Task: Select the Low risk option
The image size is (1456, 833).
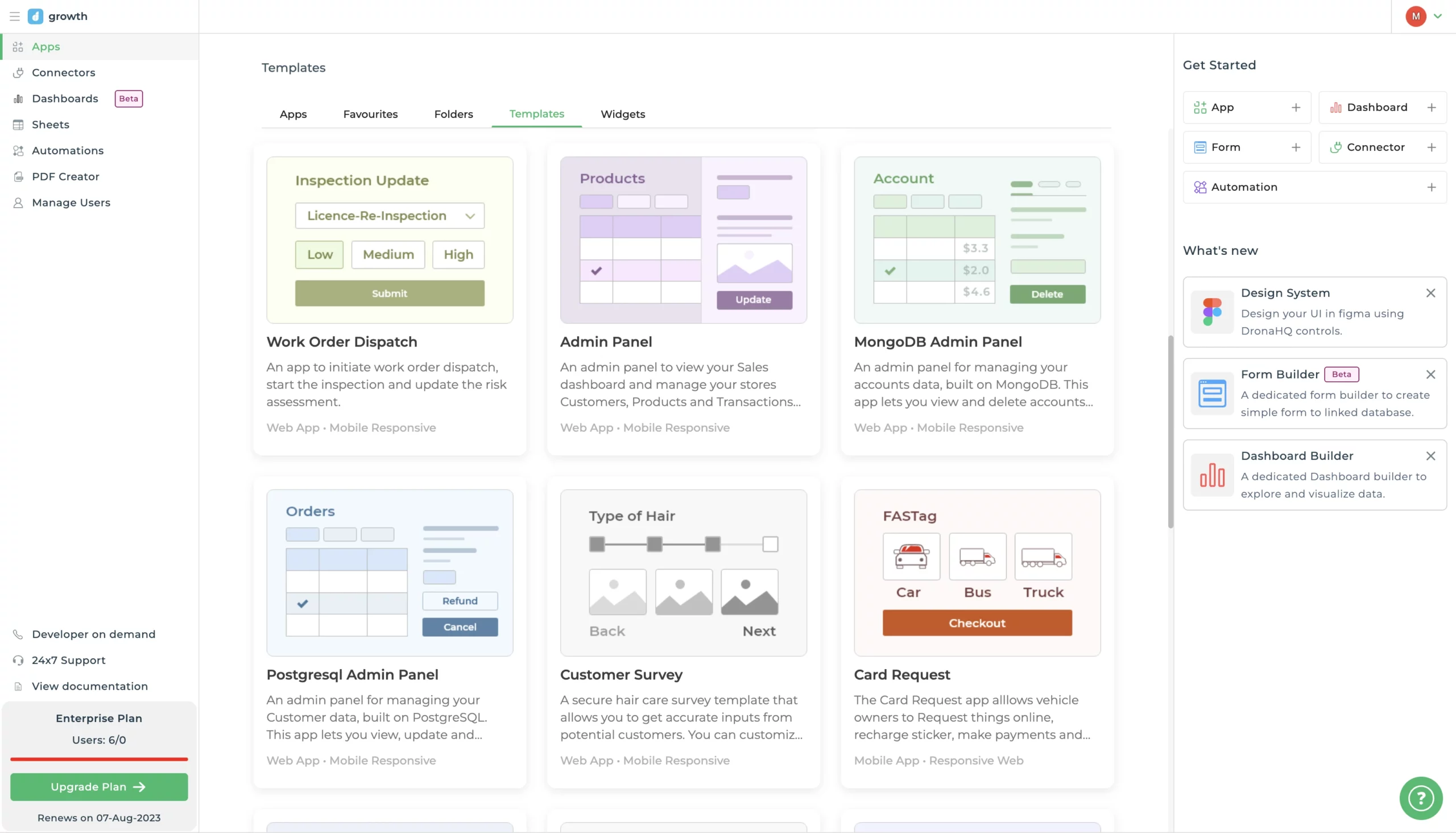Action: [x=319, y=254]
